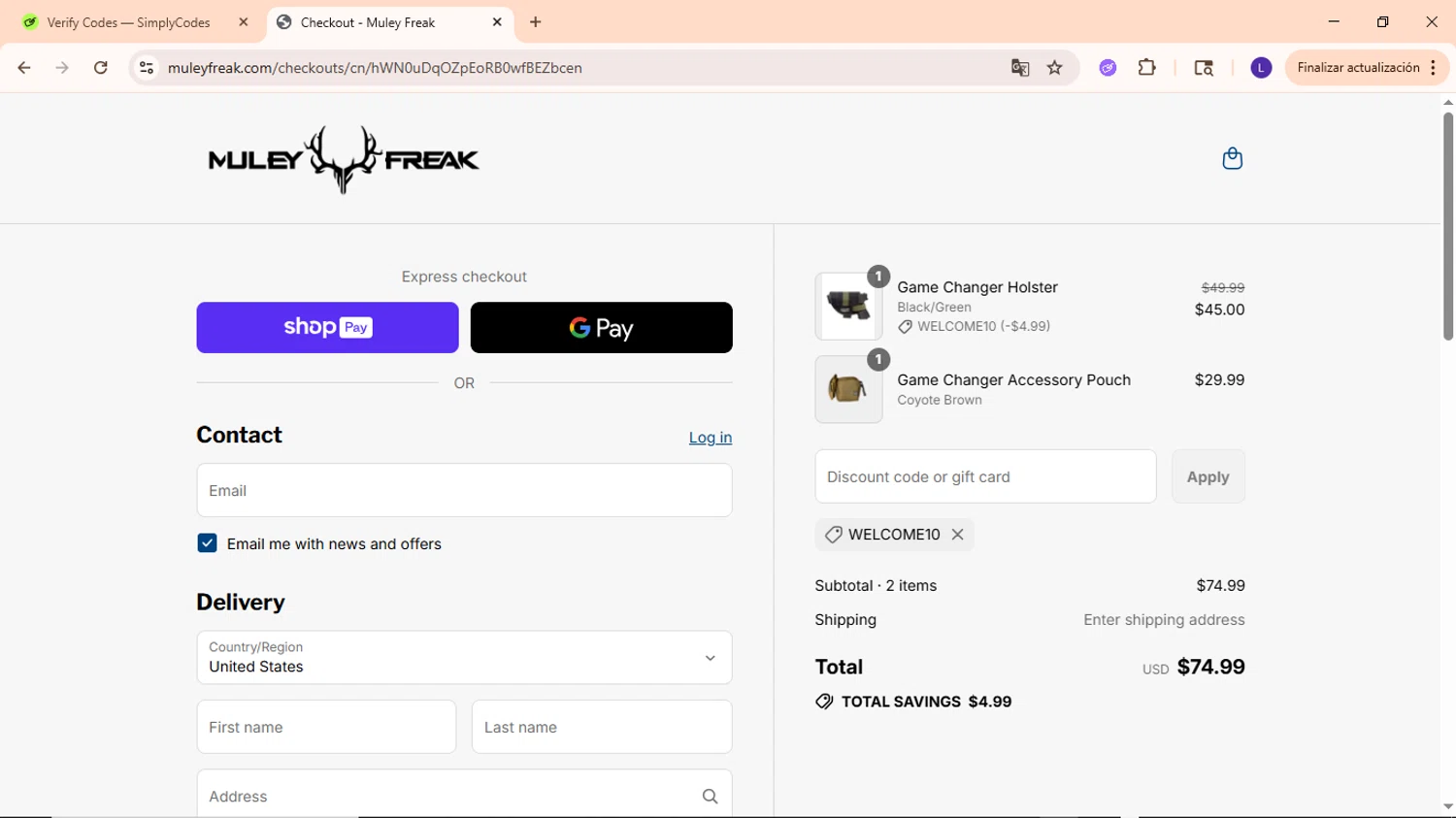Expand the Country/Region dropdown
Screen dimensions: 1456x818
464,658
